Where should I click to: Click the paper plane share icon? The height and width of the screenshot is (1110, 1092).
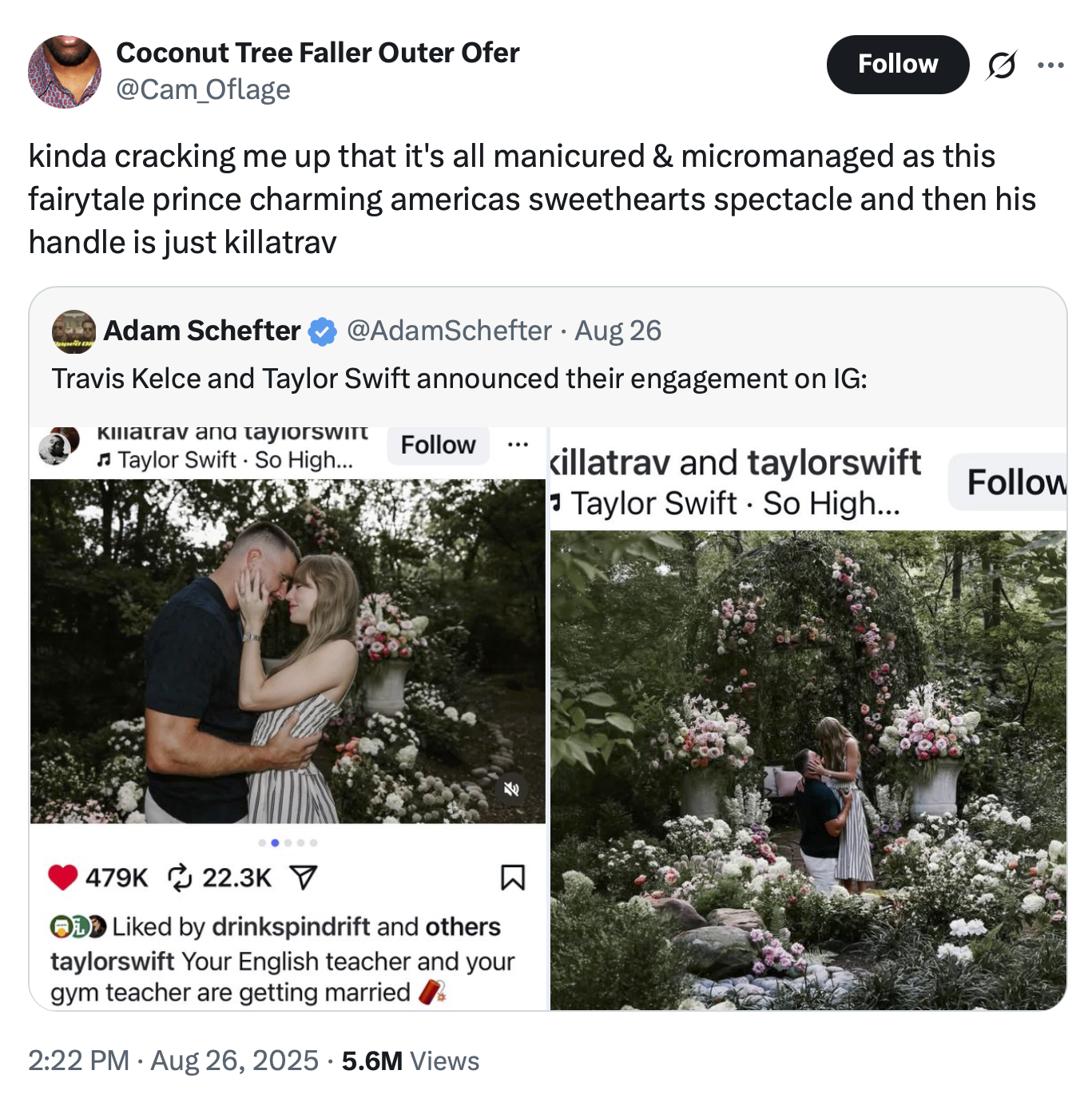tap(304, 877)
